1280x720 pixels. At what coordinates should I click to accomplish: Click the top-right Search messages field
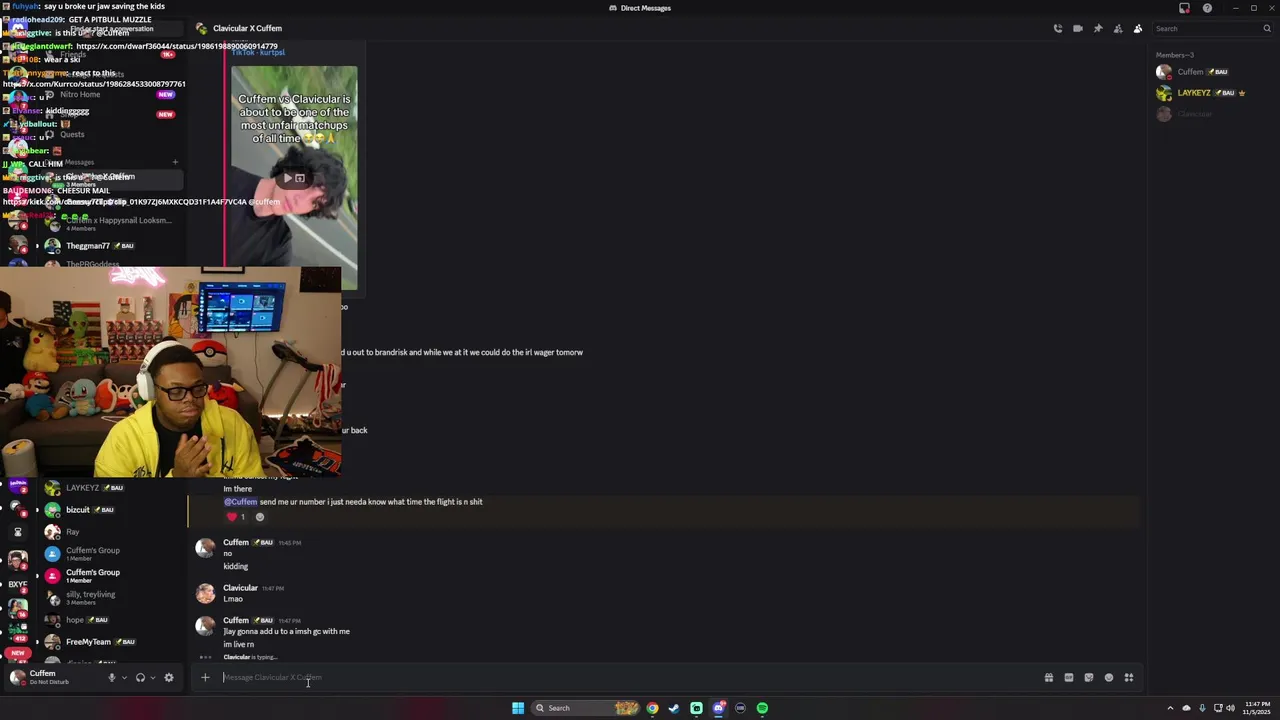1211,28
